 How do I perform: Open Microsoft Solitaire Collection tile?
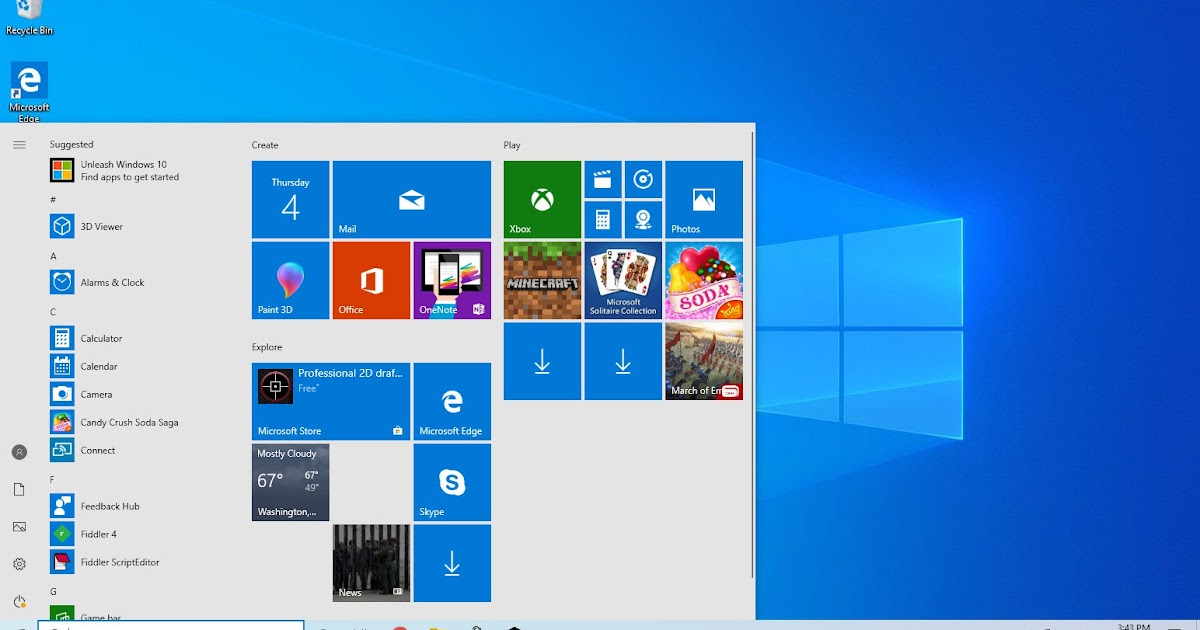[623, 280]
